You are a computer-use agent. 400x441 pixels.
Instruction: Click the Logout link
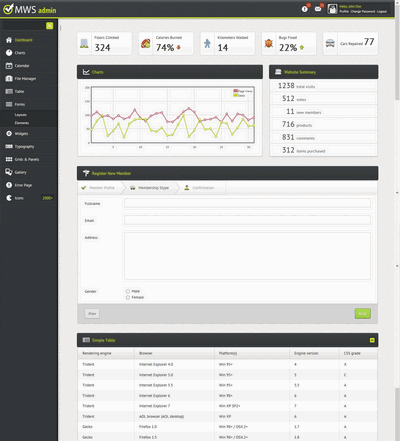point(382,11)
